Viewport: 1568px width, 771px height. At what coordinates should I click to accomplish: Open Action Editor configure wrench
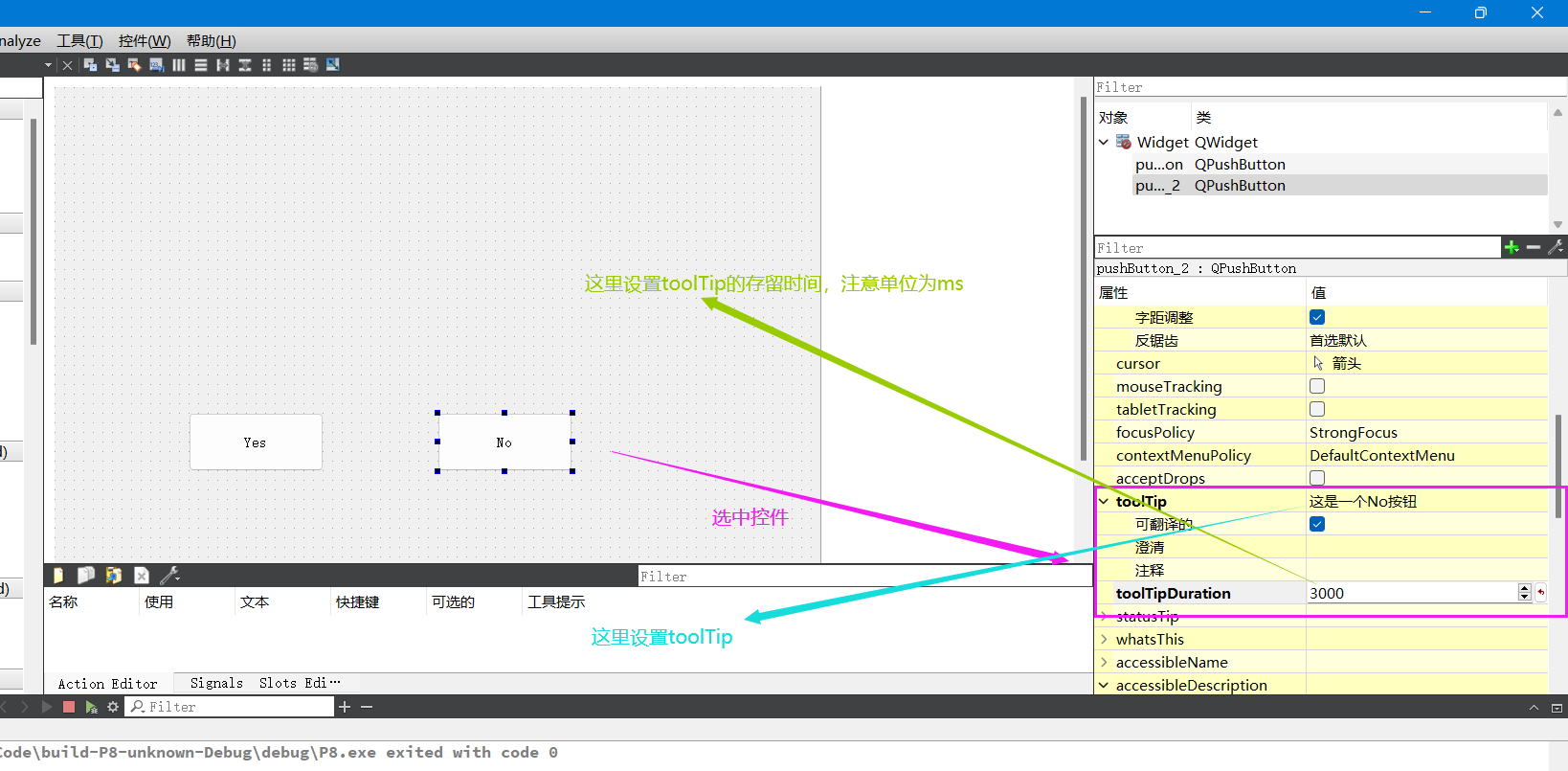click(169, 575)
